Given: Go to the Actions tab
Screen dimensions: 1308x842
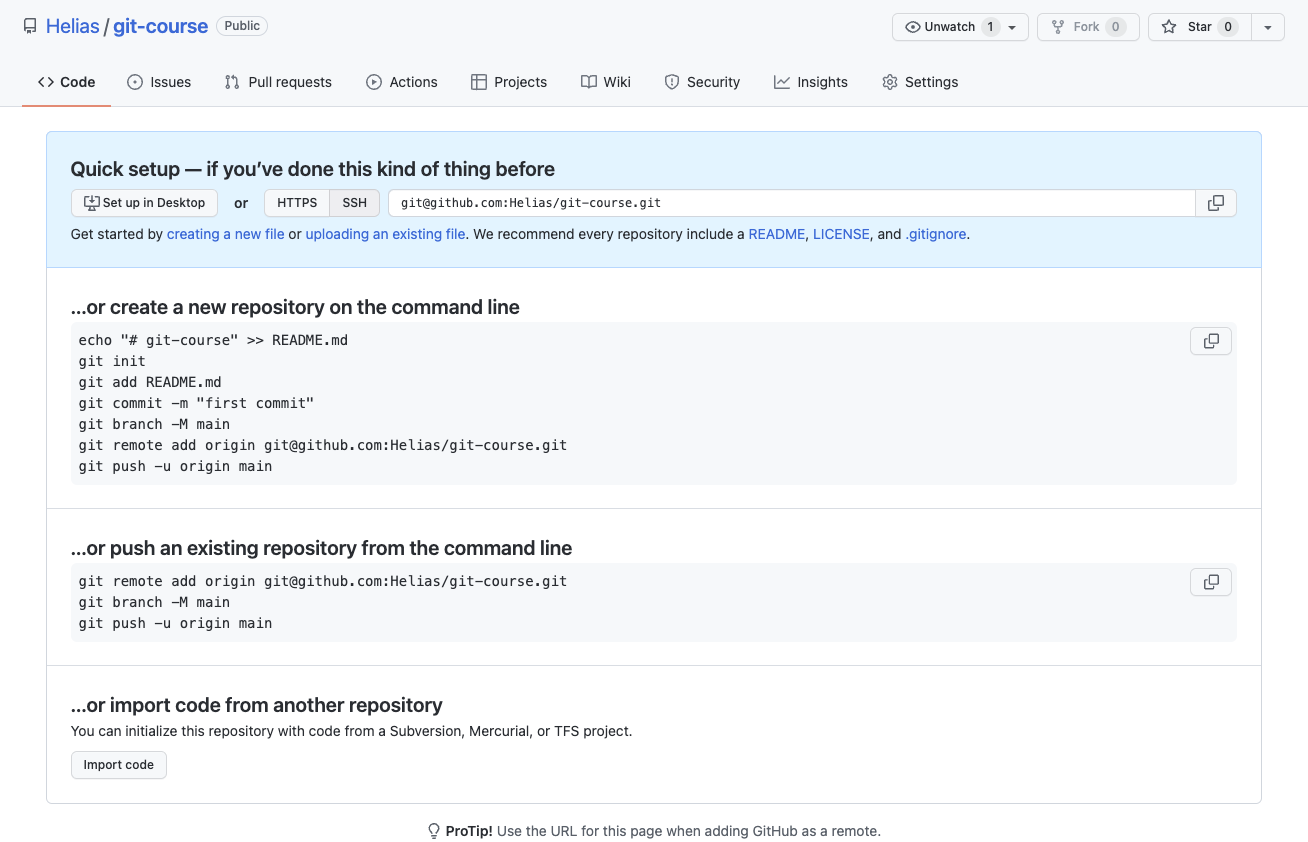Looking at the screenshot, I should pos(402,82).
